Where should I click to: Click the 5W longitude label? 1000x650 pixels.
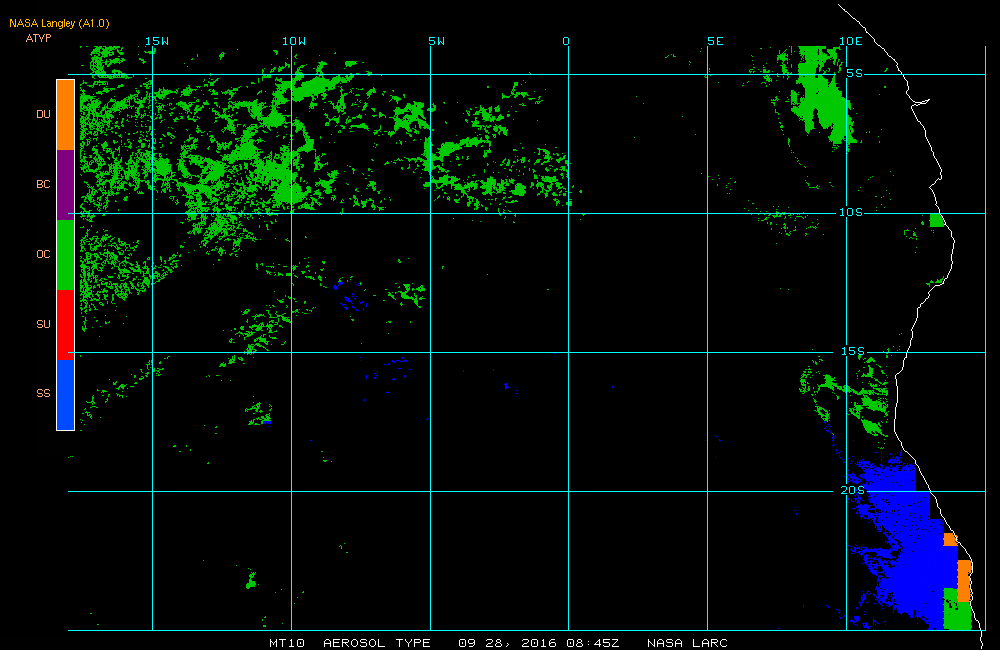point(437,41)
